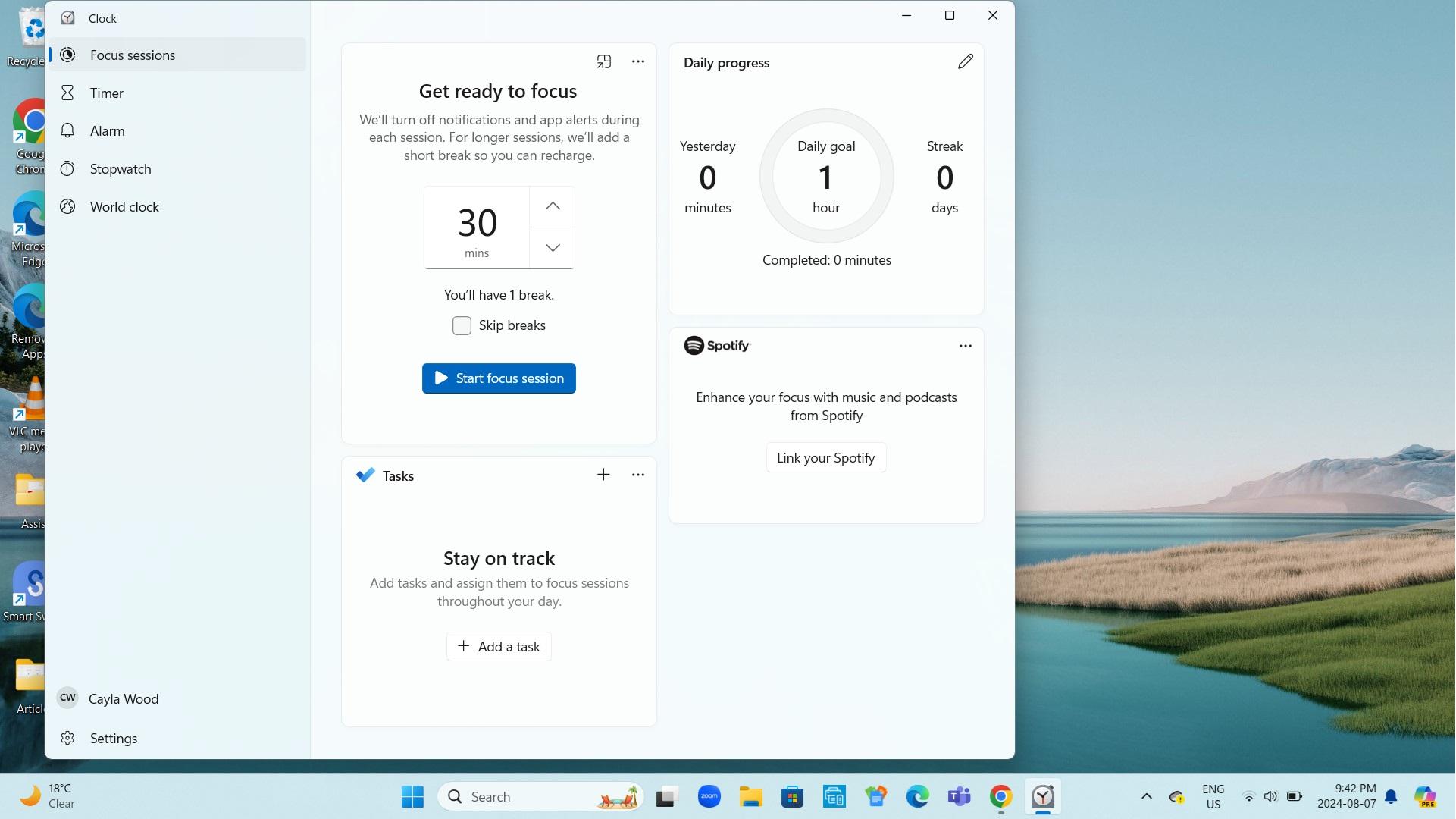Image resolution: width=1456 pixels, height=819 pixels.
Task: Open Microsoft Store from taskbar
Action: (x=792, y=797)
